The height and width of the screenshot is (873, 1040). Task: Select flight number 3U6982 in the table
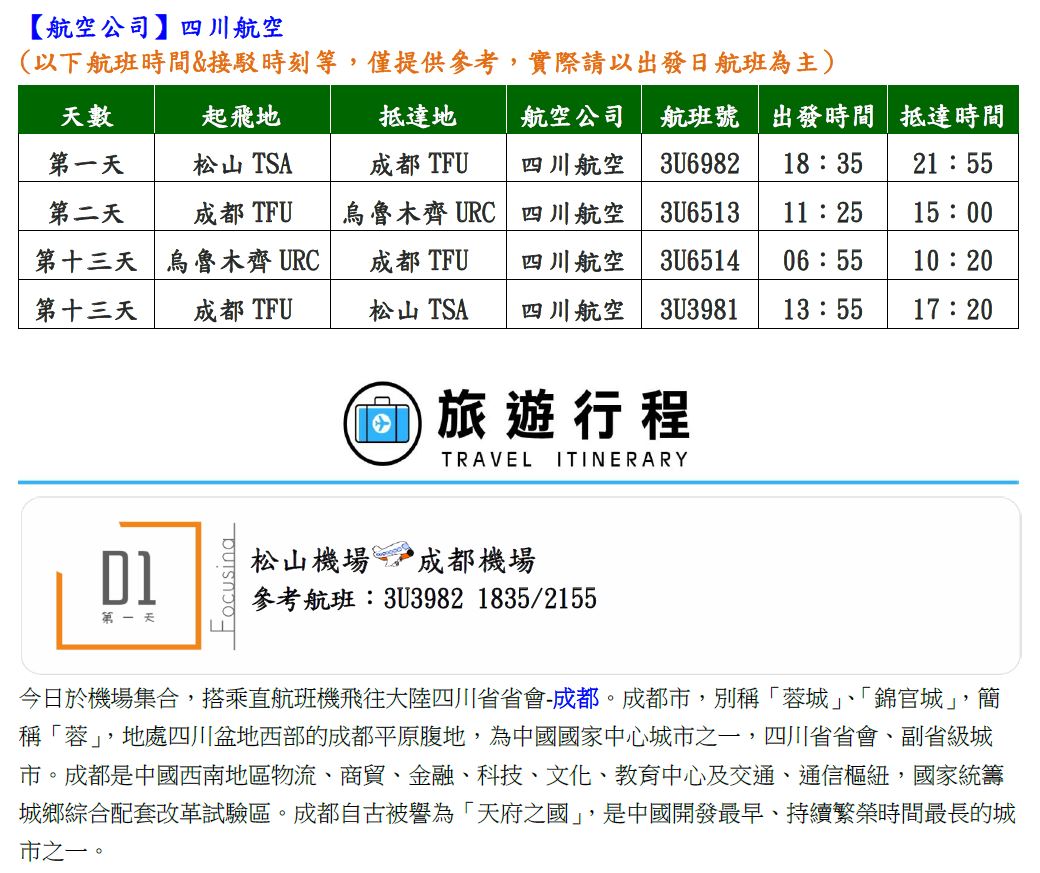click(699, 163)
